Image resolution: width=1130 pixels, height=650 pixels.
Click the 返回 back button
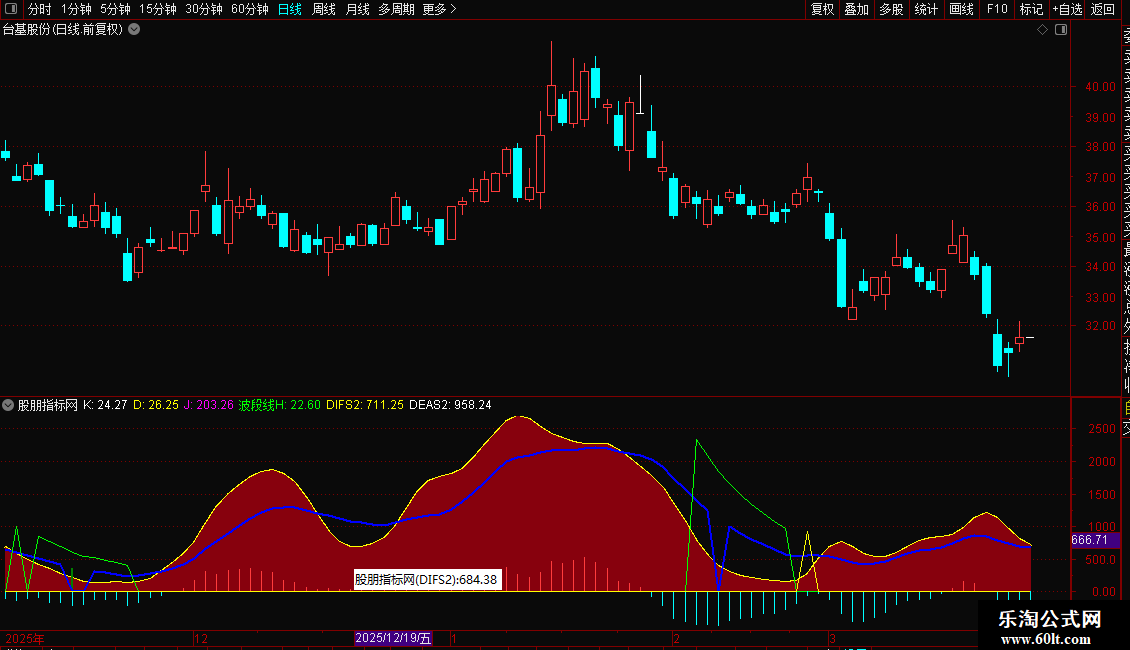click(x=1103, y=9)
